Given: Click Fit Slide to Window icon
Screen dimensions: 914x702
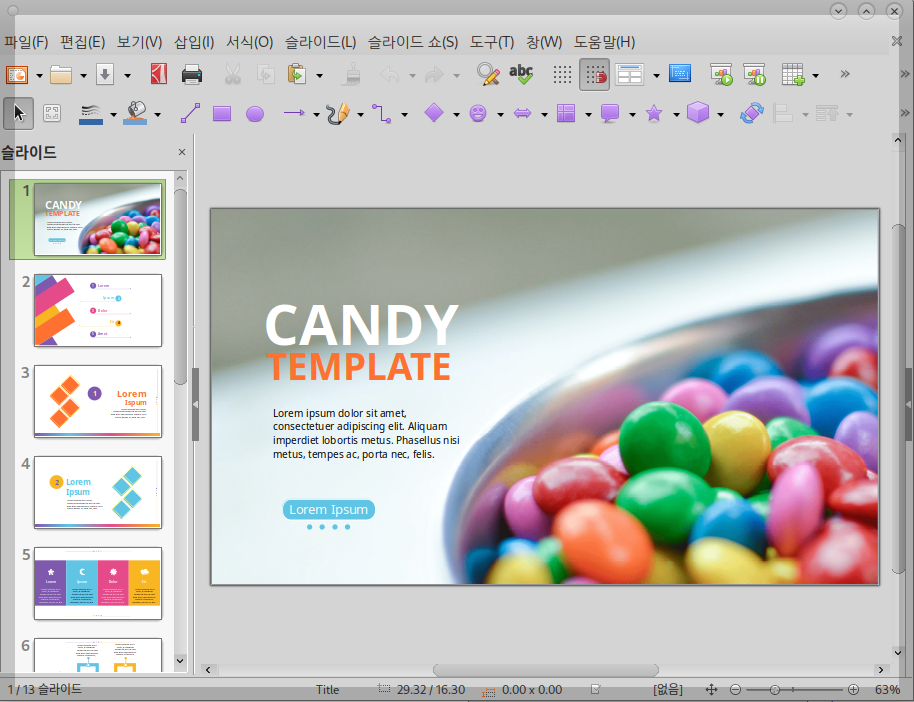Looking at the screenshot, I should coord(711,690).
